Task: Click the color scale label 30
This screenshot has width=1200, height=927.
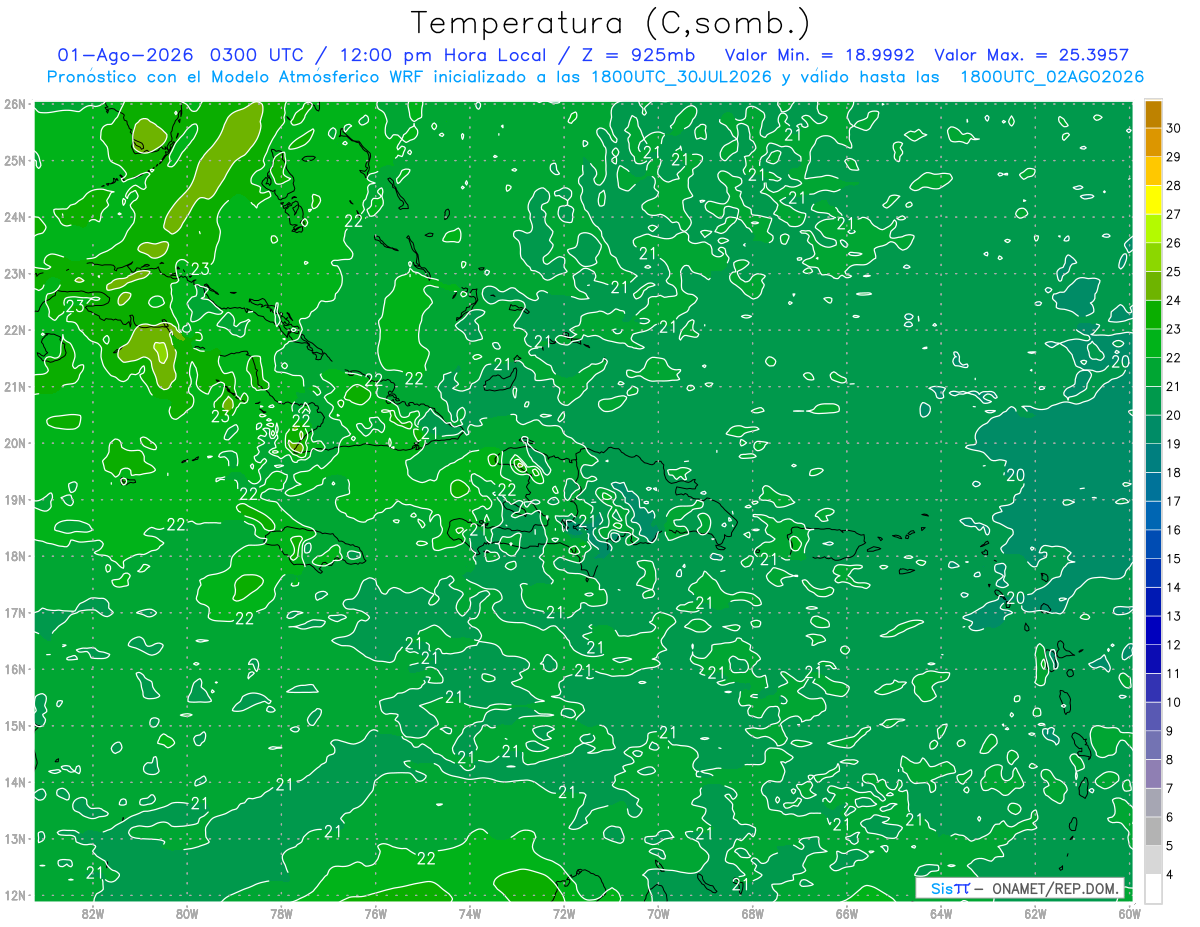Action: (x=1174, y=128)
